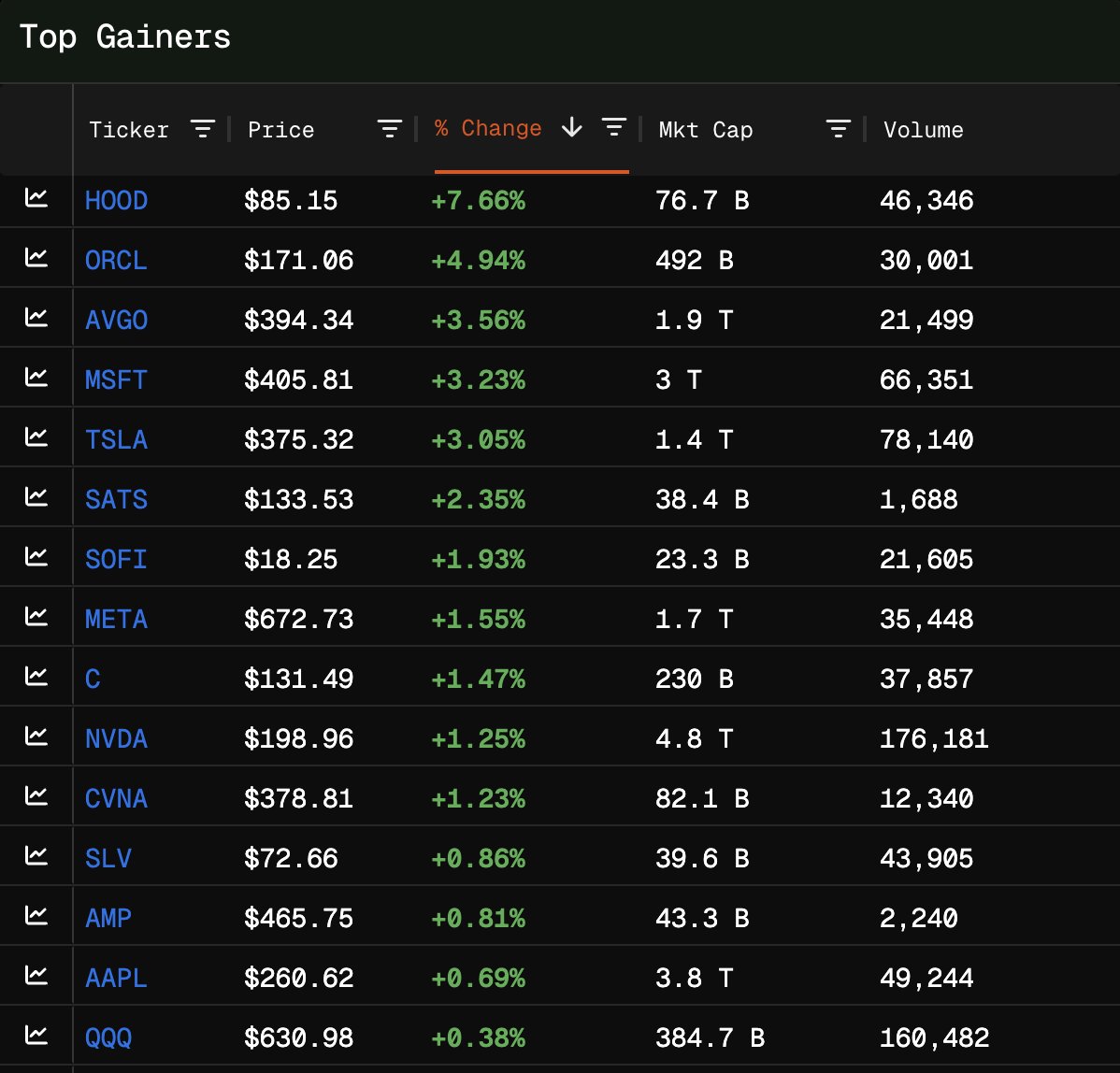This screenshot has height=1073, width=1120.
Task: Click the chart icon next to ORCL
Action: point(36,258)
